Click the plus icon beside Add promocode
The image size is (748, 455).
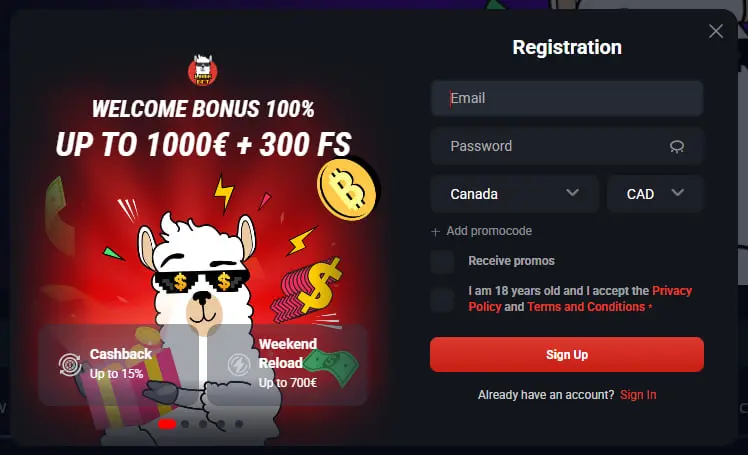(435, 232)
